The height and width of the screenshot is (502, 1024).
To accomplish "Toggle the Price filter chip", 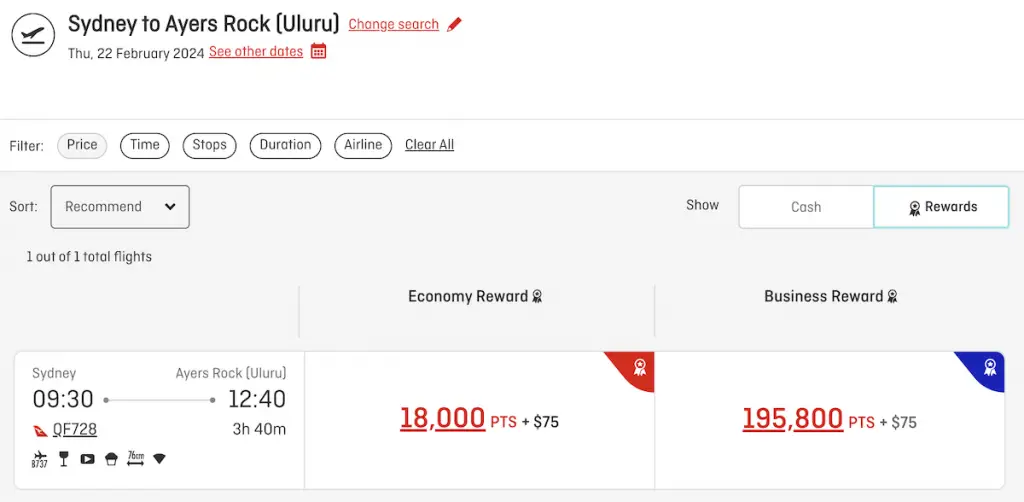I will pos(82,145).
